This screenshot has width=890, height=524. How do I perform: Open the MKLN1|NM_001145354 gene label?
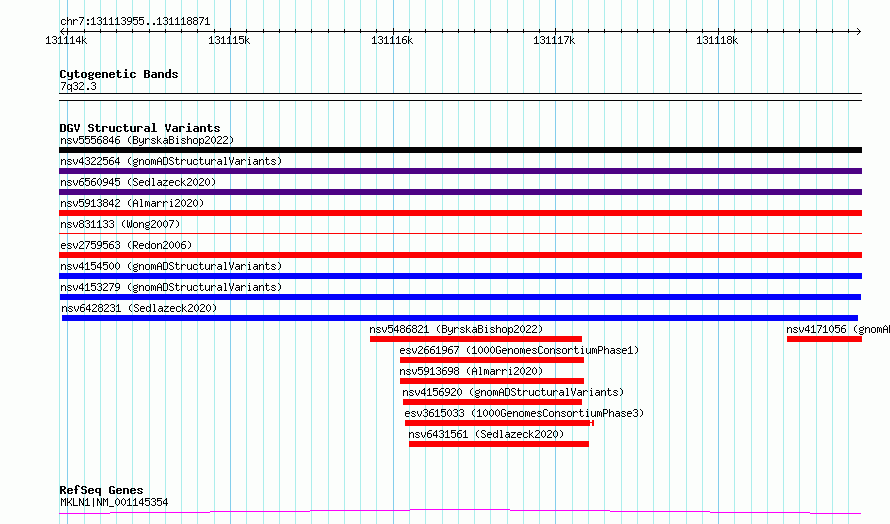[114, 502]
